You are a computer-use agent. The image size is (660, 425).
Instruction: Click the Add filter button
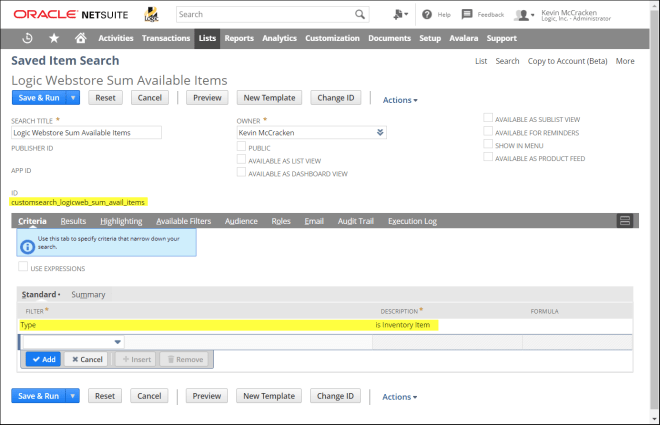pyautogui.click(x=44, y=359)
